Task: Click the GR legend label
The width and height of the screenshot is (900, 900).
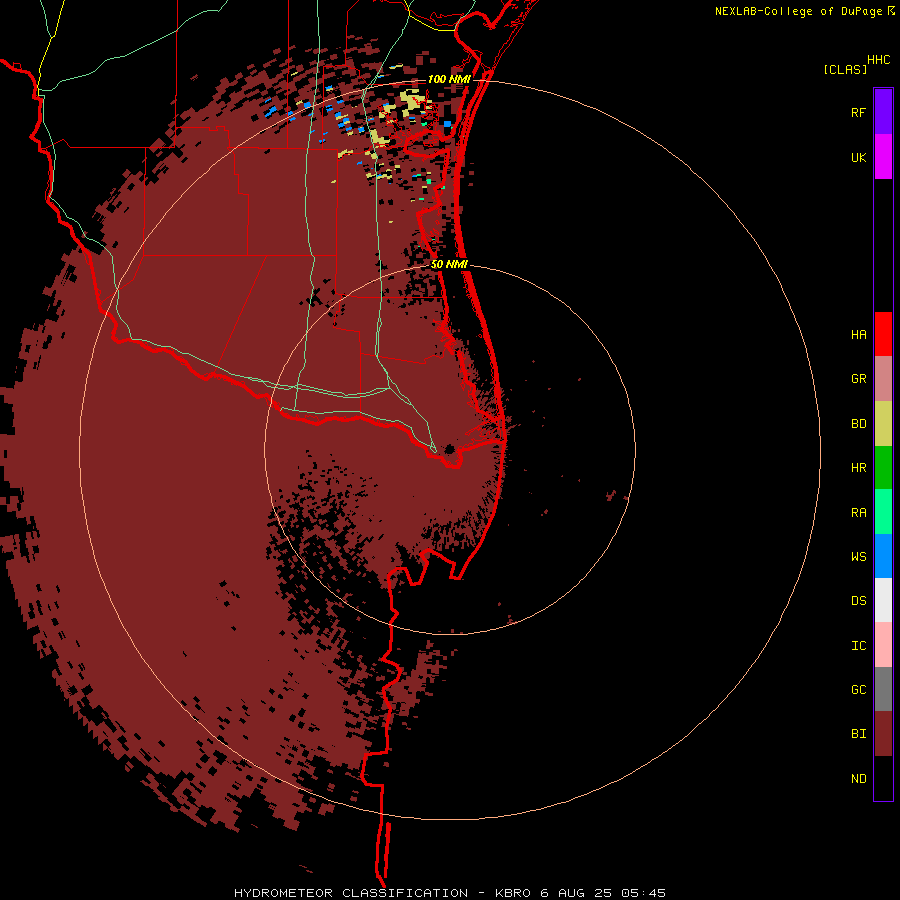Action: 858,379
